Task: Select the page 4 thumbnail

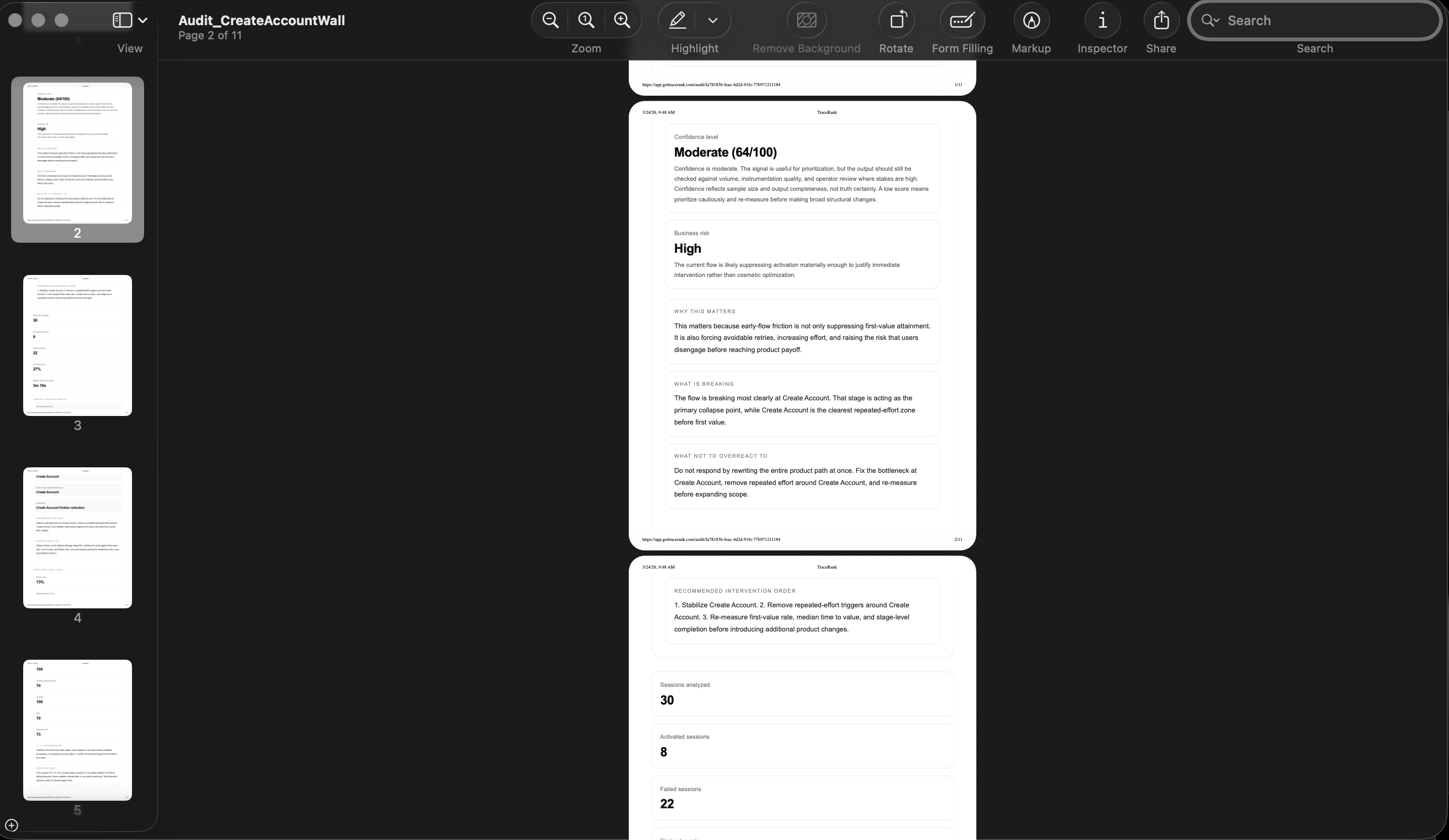Action: [x=78, y=538]
